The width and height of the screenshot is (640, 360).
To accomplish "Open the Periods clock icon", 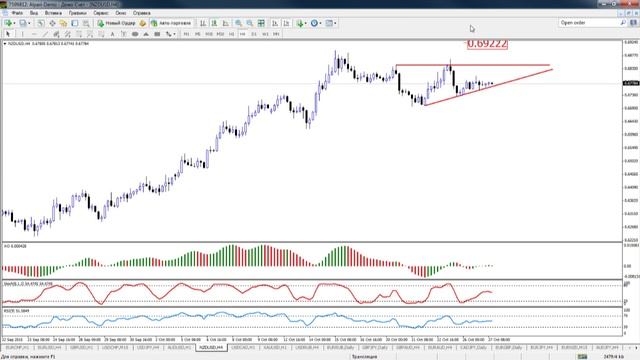I will (314, 23).
